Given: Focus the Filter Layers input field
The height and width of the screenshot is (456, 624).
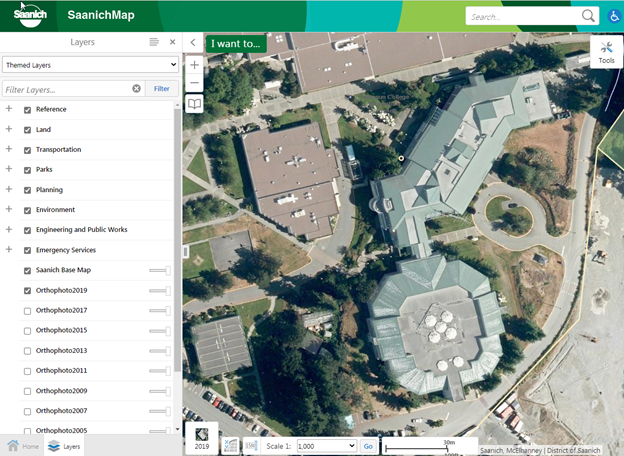Looking at the screenshot, I should coord(68,89).
